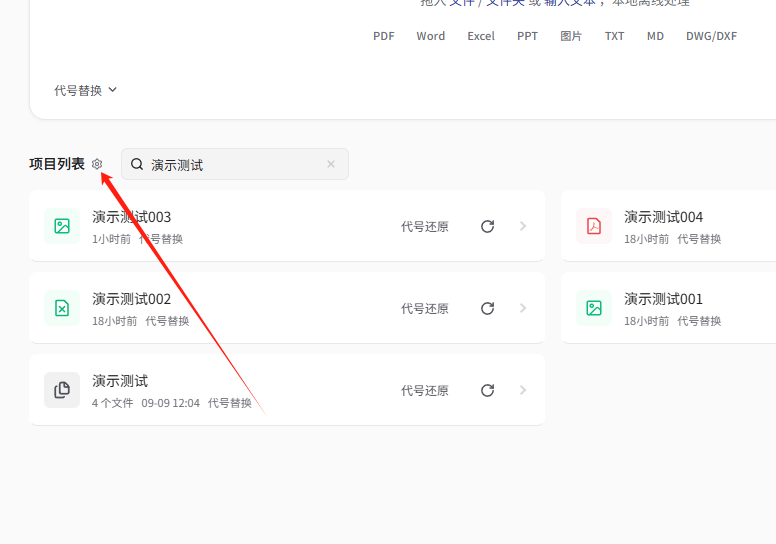Viewport: 776px width, 544px height.
Task: Click the search magnifier icon
Action: point(137,164)
